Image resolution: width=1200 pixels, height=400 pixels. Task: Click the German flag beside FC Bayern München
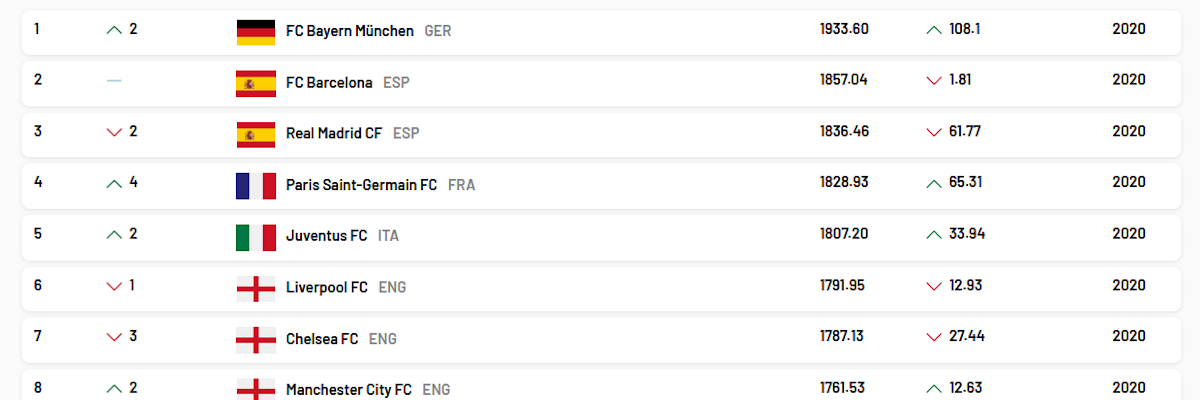tap(256, 32)
